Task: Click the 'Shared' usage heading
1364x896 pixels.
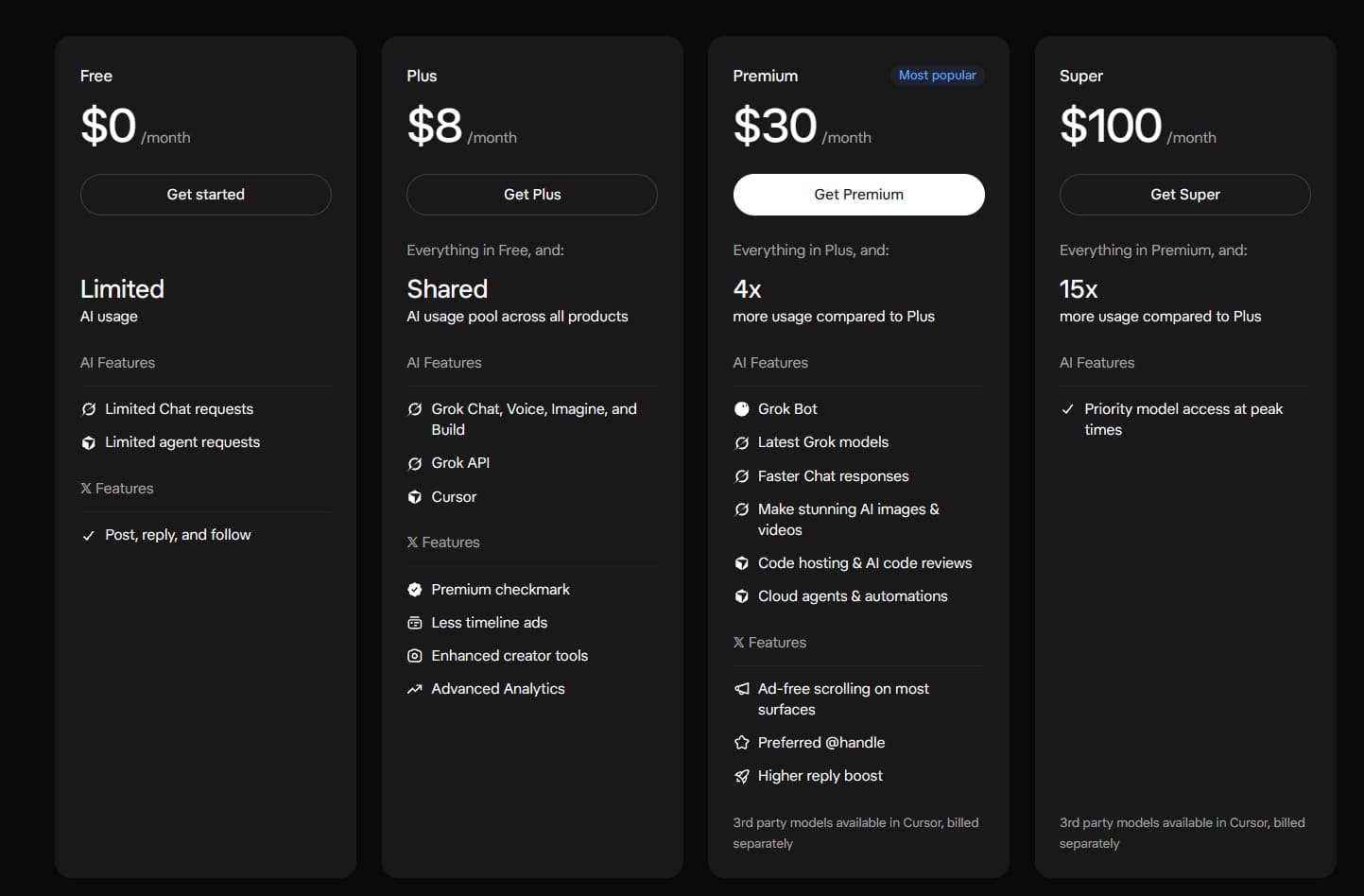Action: (447, 289)
